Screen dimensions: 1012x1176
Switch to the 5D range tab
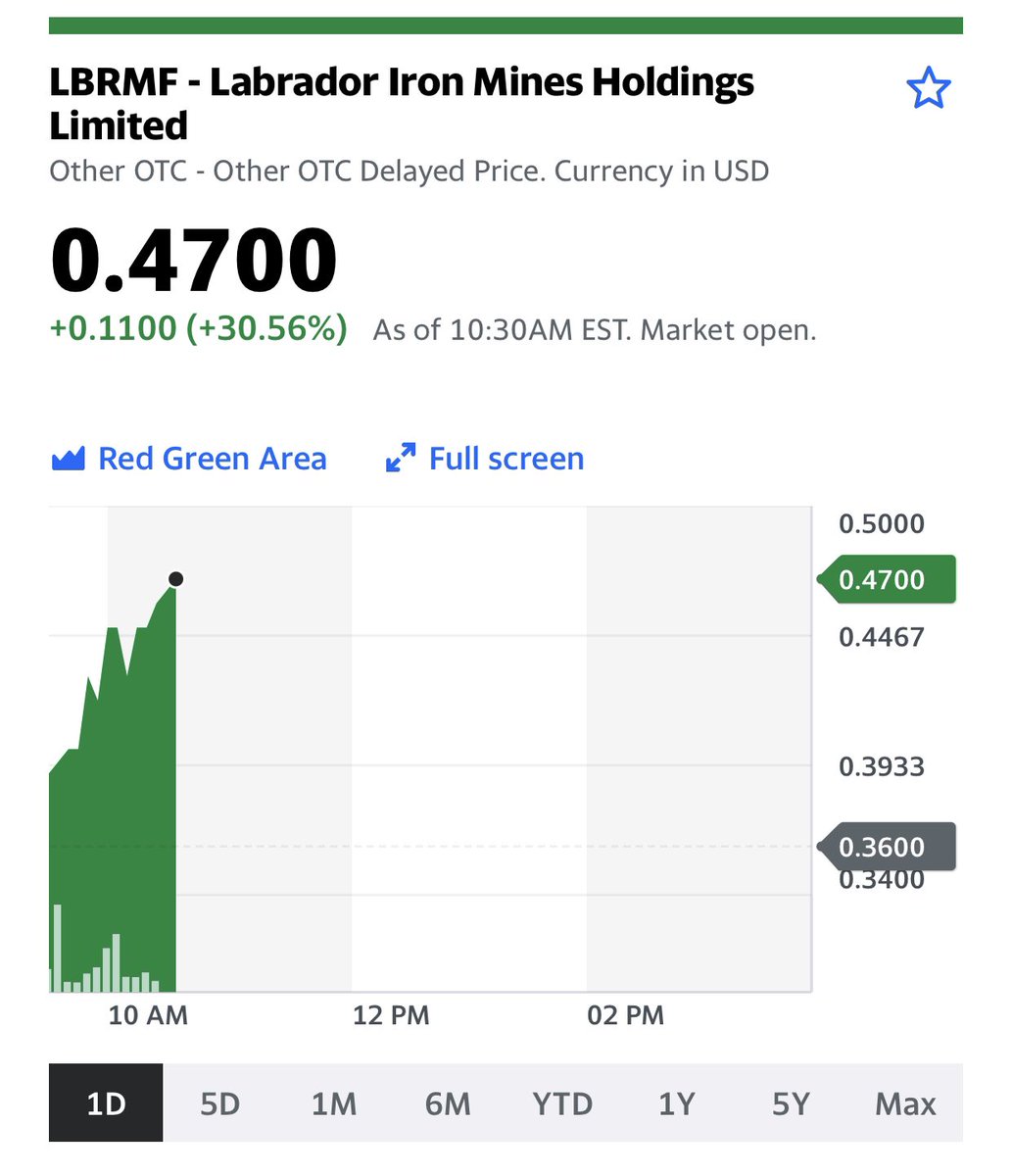(219, 1103)
